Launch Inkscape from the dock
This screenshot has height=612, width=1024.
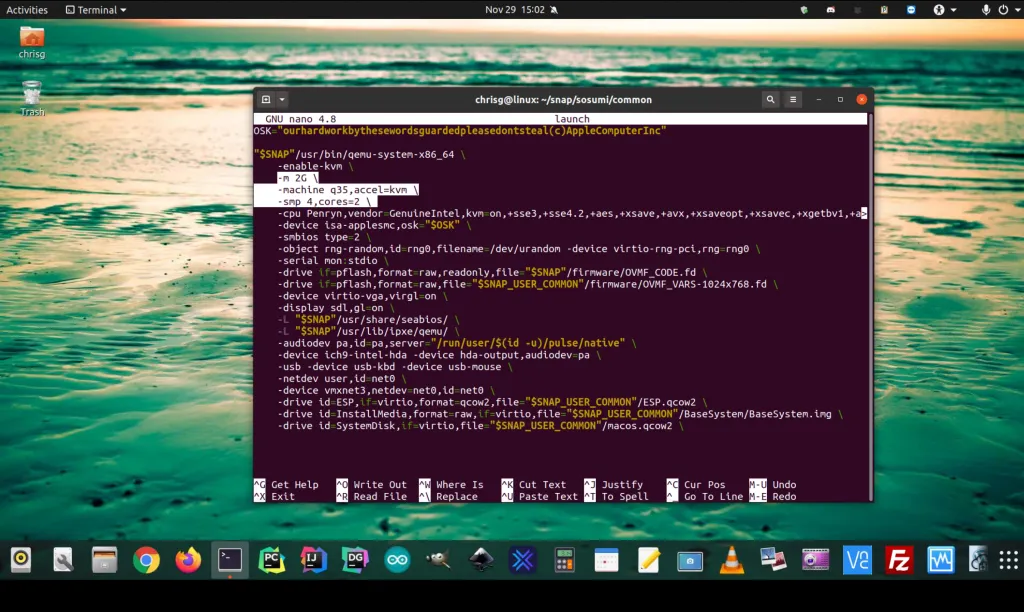pos(481,559)
